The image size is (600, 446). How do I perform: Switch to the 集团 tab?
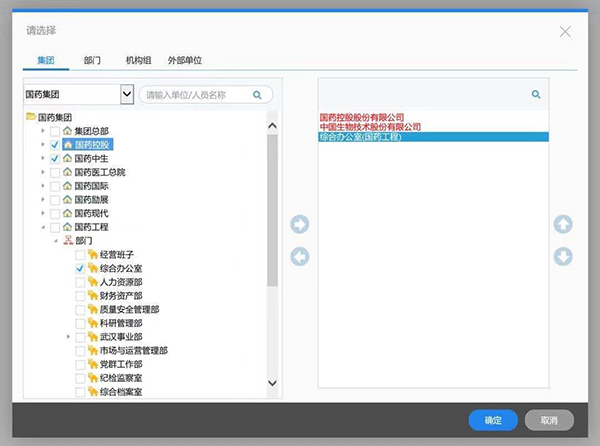pyautogui.click(x=46, y=60)
